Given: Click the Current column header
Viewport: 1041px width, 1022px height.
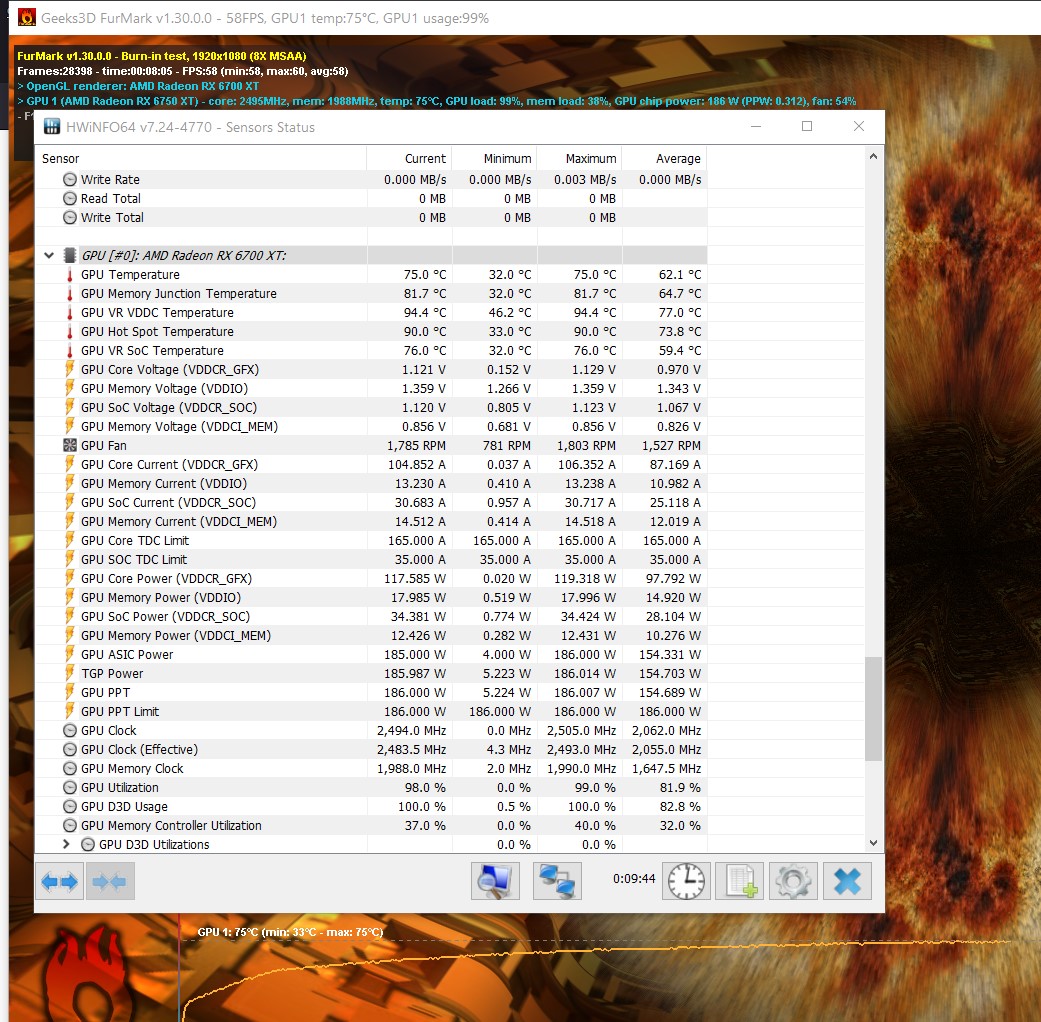Looking at the screenshot, I should (409, 159).
